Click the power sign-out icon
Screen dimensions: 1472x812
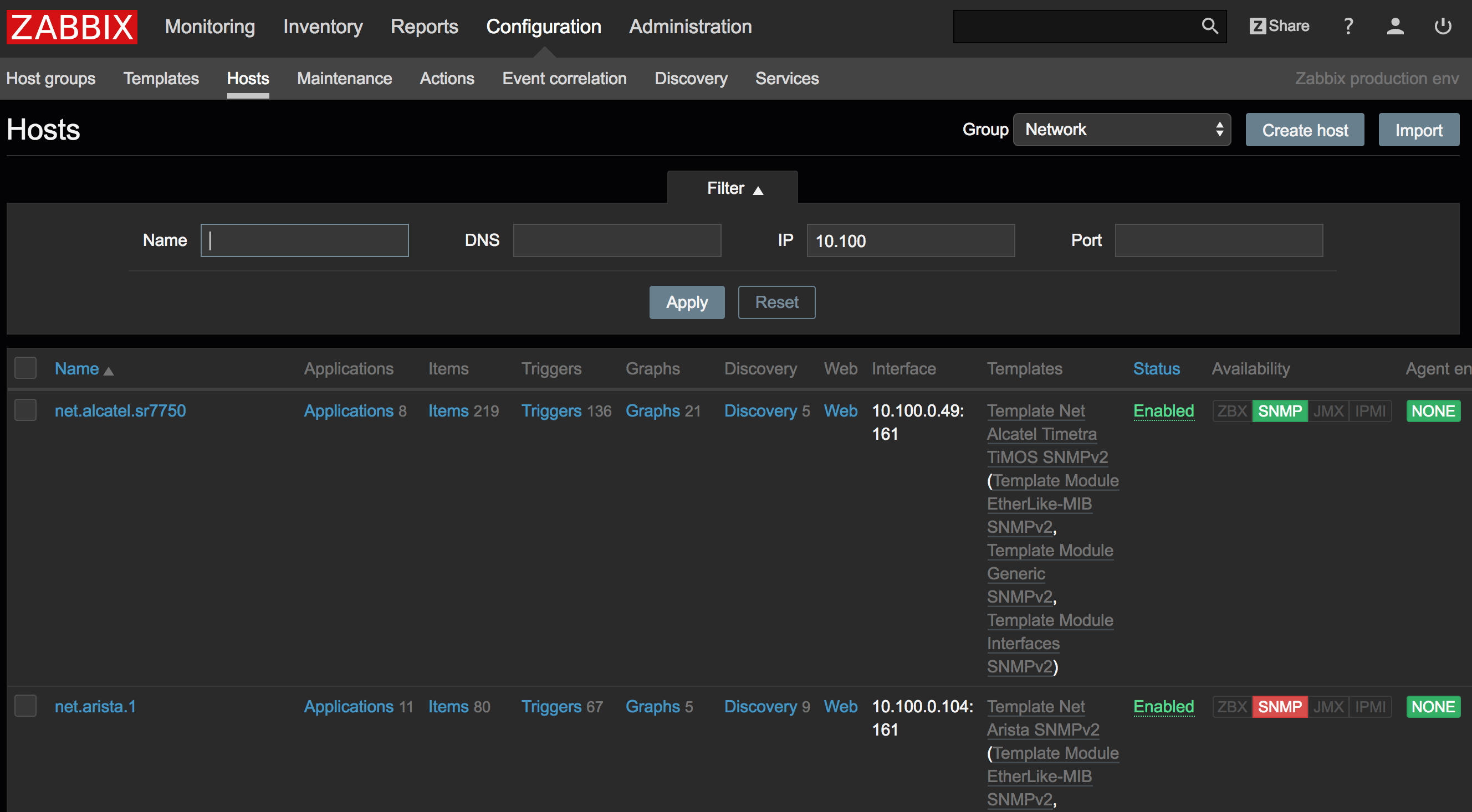[1442, 26]
